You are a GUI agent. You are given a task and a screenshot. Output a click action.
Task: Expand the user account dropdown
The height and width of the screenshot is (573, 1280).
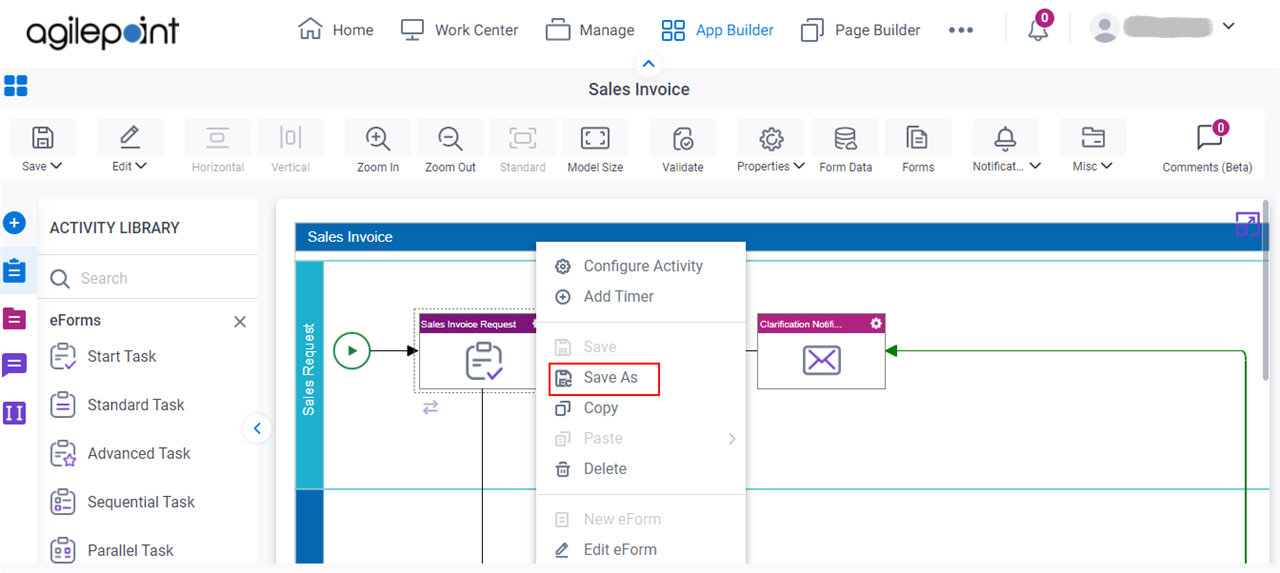pyautogui.click(x=1229, y=26)
